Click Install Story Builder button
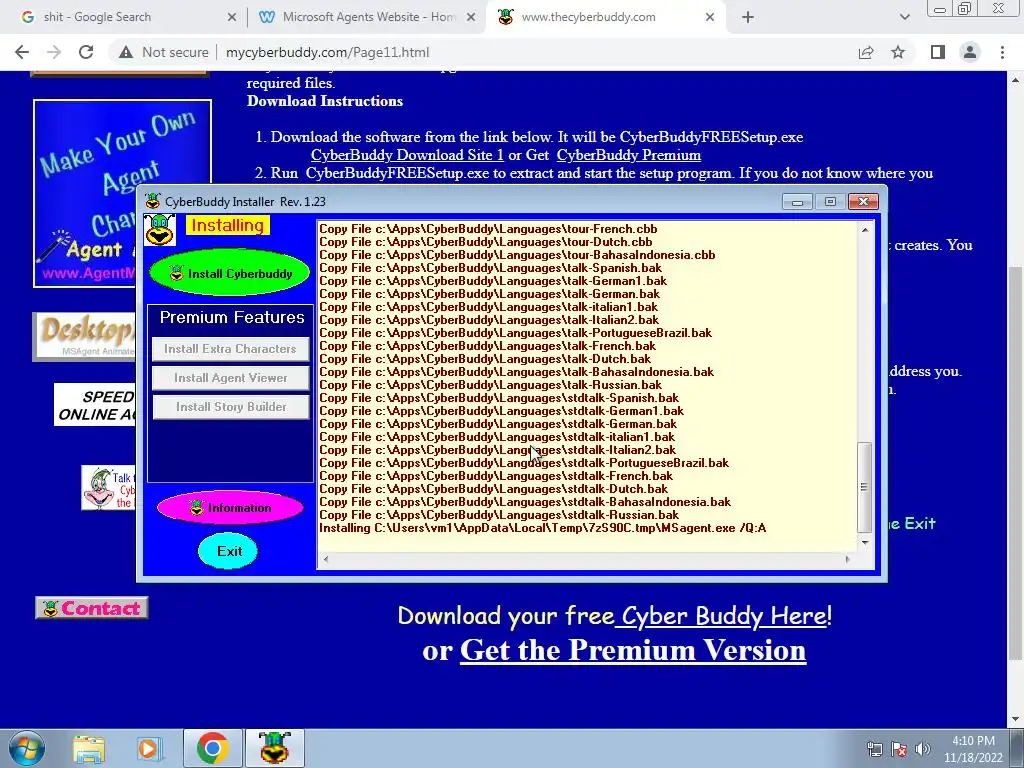Viewport: 1024px width, 768px height. 230,407
